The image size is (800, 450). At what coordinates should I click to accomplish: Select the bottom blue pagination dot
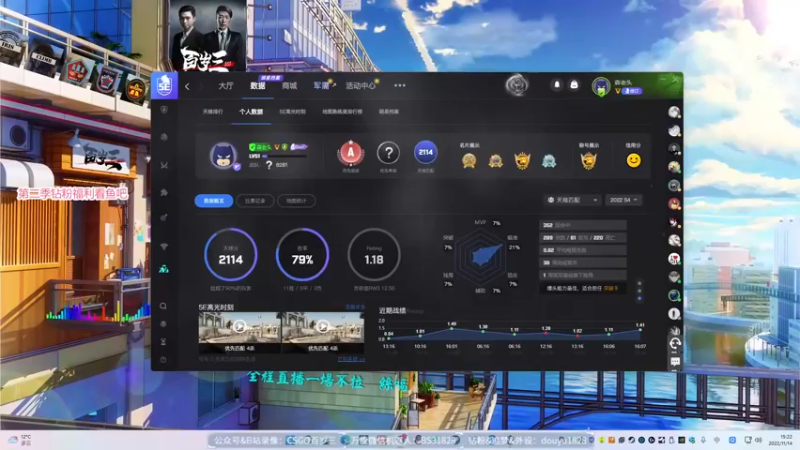pos(639,299)
